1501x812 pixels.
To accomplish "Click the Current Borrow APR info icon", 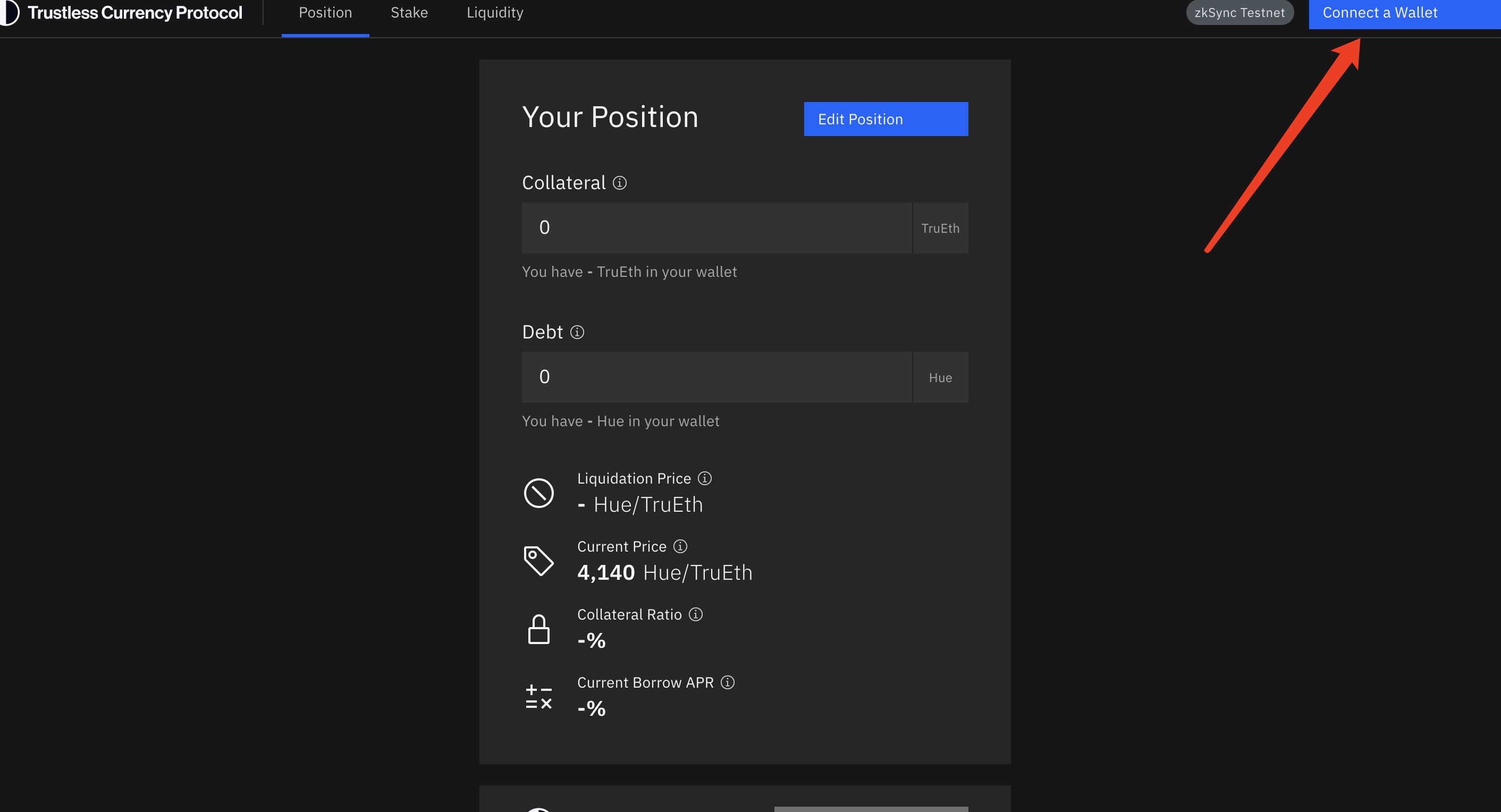I will 727,682.
